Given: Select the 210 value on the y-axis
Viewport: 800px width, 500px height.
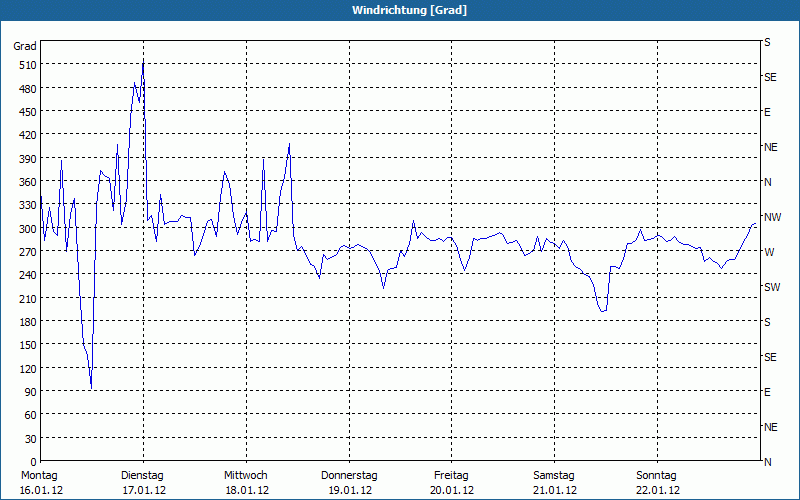Looking at the screenshot, I should point(28,299).
